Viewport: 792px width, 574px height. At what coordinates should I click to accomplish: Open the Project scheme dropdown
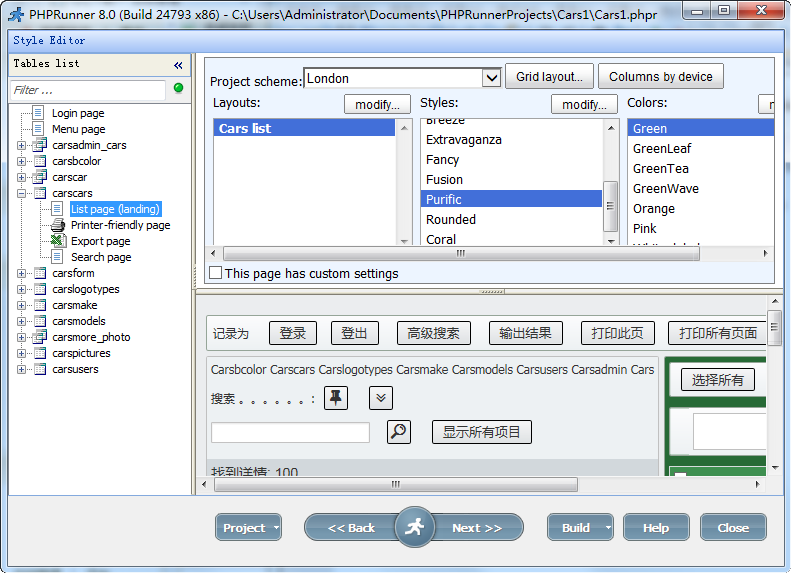491,78
